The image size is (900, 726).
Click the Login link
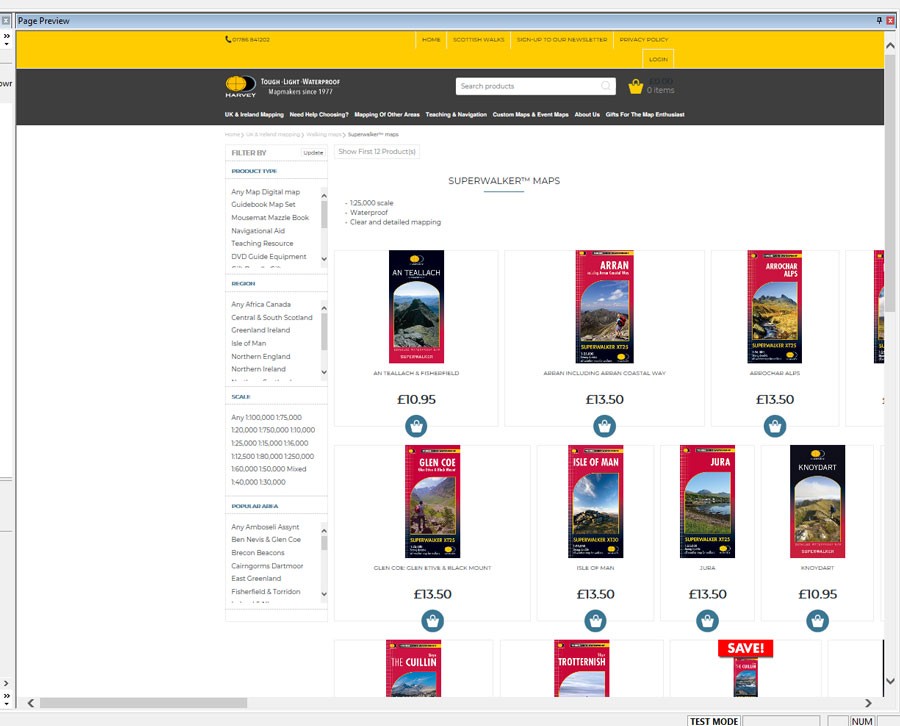point(658,60)
